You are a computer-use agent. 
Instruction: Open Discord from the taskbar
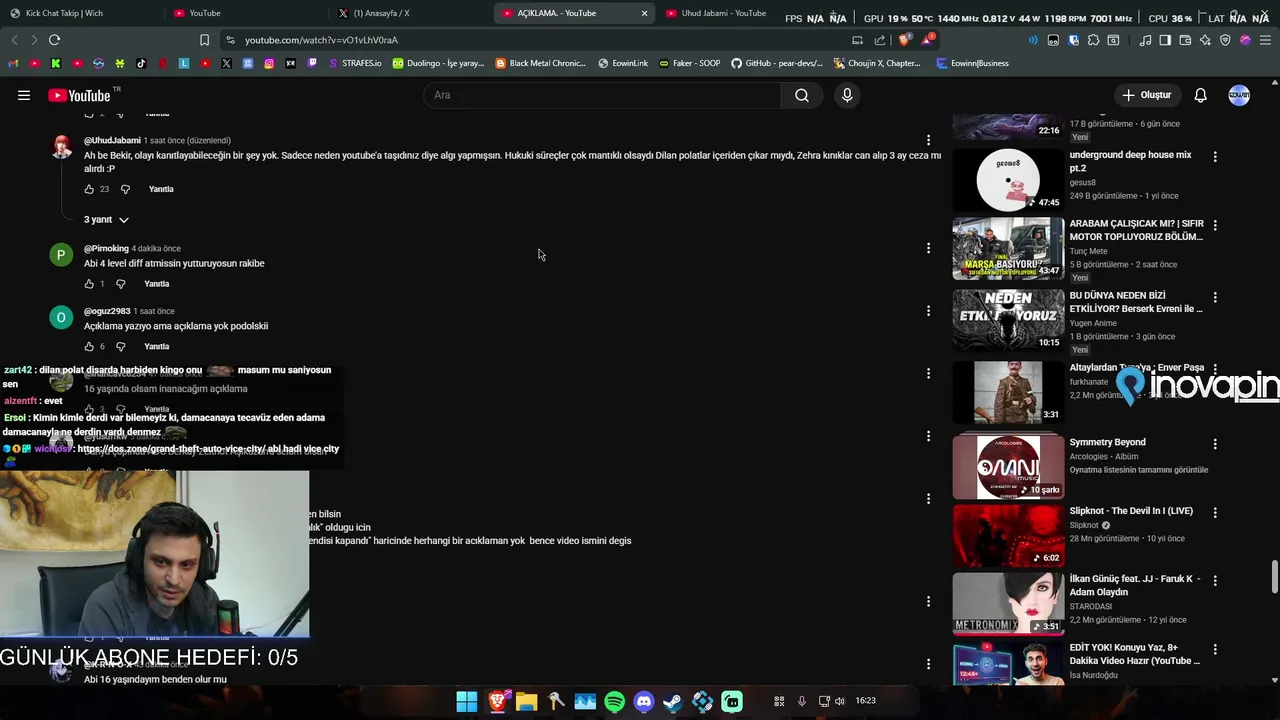[644, 702]
